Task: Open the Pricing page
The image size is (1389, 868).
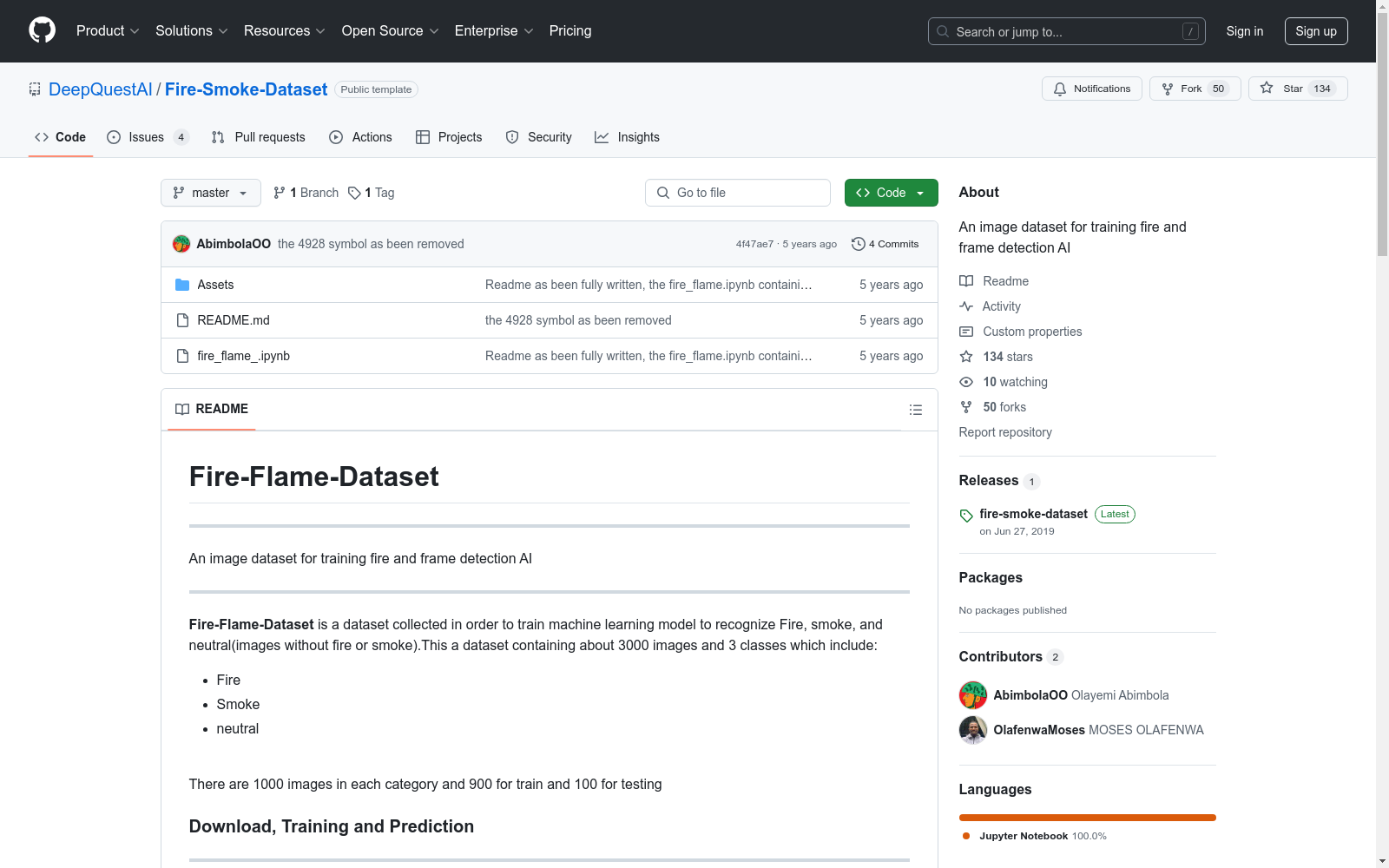Action: pyautogui.click(x=570, y=30)
